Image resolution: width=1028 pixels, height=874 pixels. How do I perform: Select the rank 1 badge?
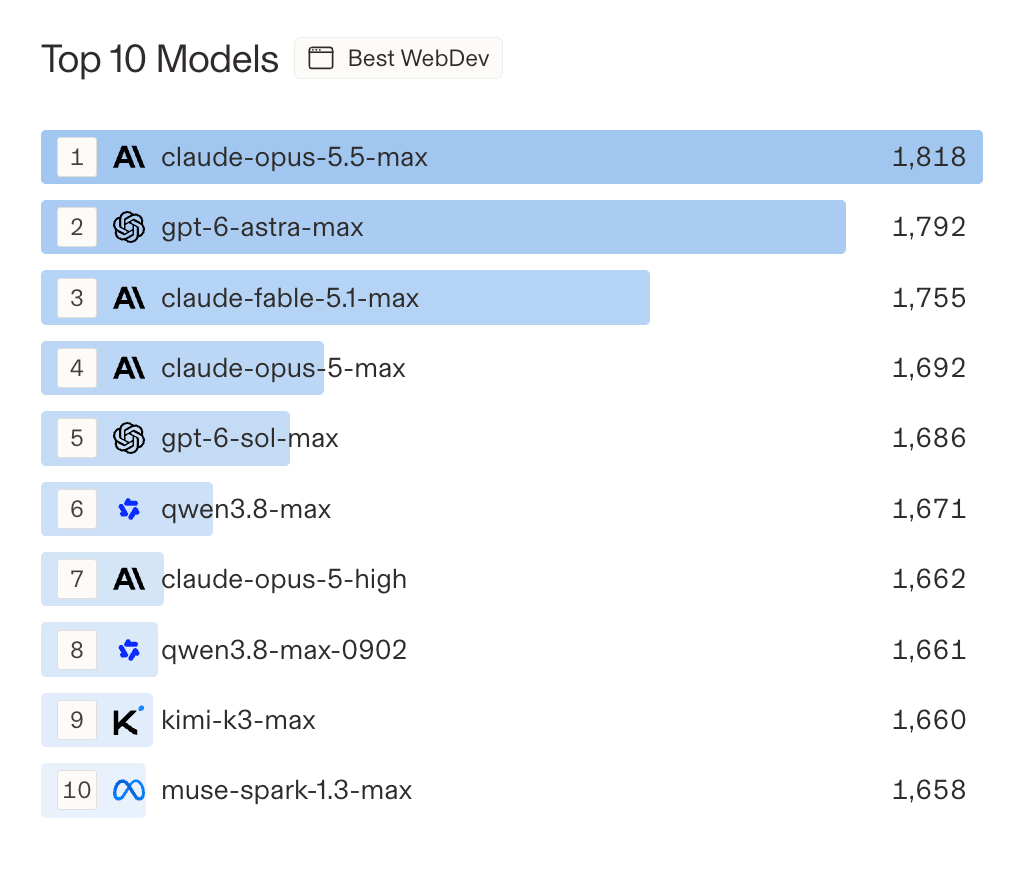point(77,157)
